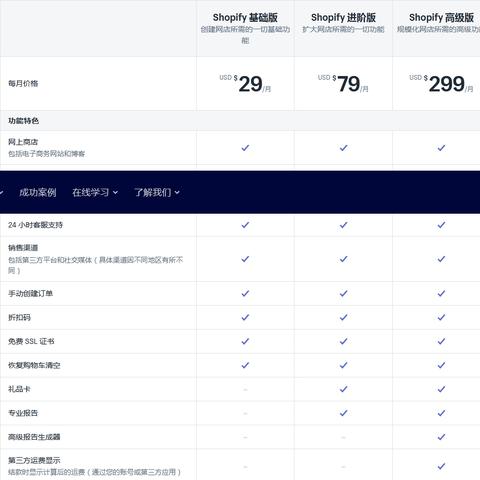Screen dimensions: 480x480
Task: Click the 网上商店 checkmark under 基础版
Action: click(245, 148)
